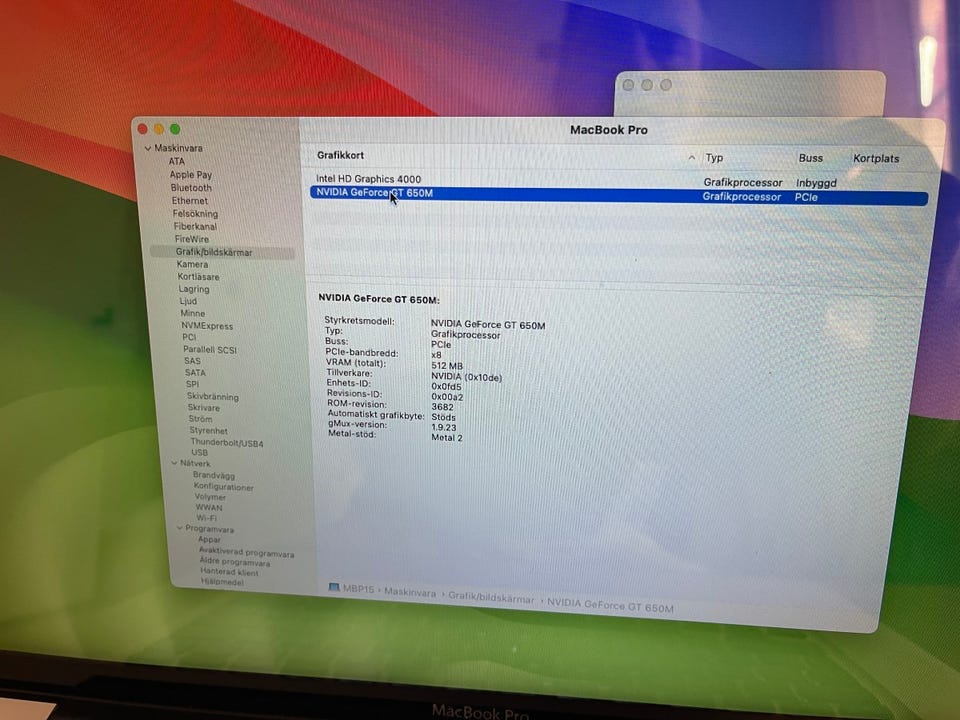This screenshot has width=960, height=720.
Task: Select Volymer under Nätverk
Action: coord(210,497)
